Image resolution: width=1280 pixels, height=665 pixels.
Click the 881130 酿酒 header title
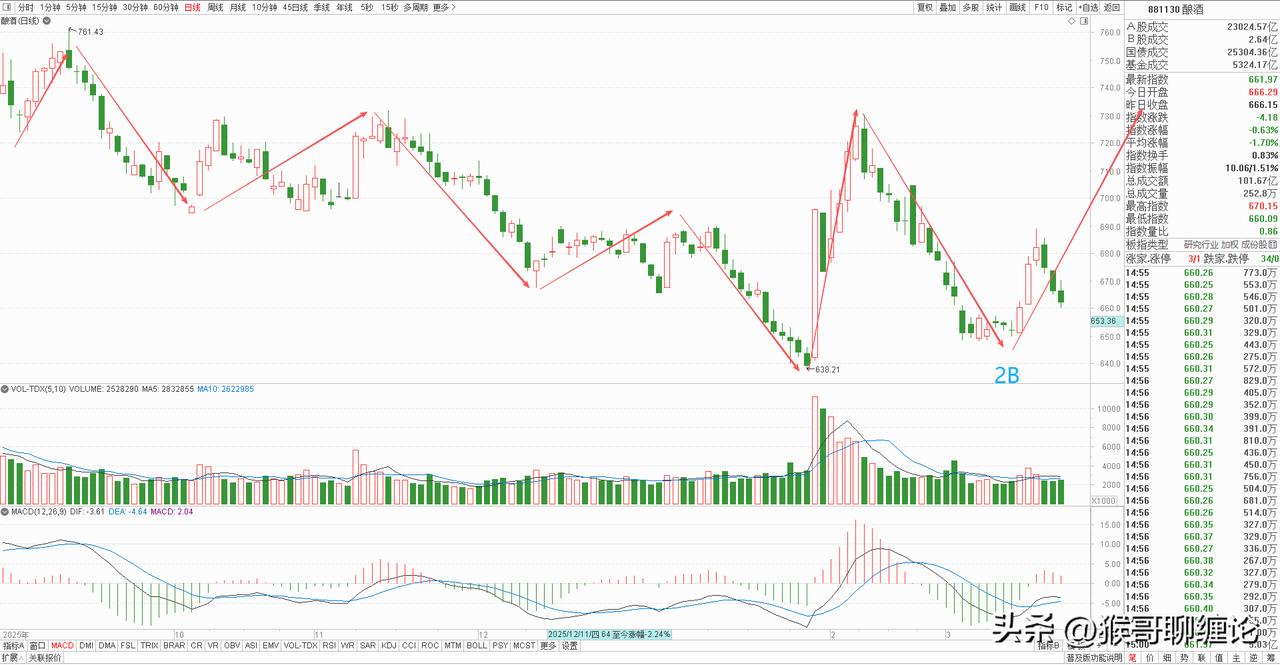1176,10
